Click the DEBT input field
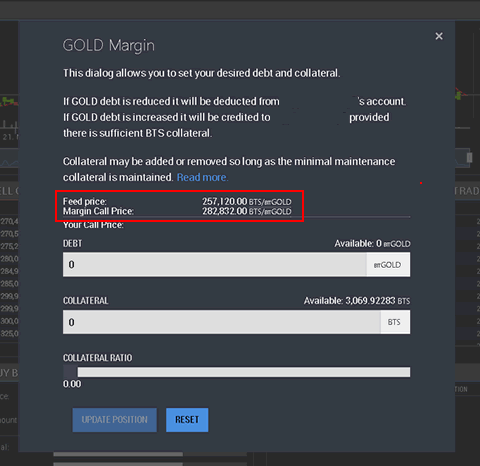480x466 pixels. pyautogui.click(x=215, y=265)
